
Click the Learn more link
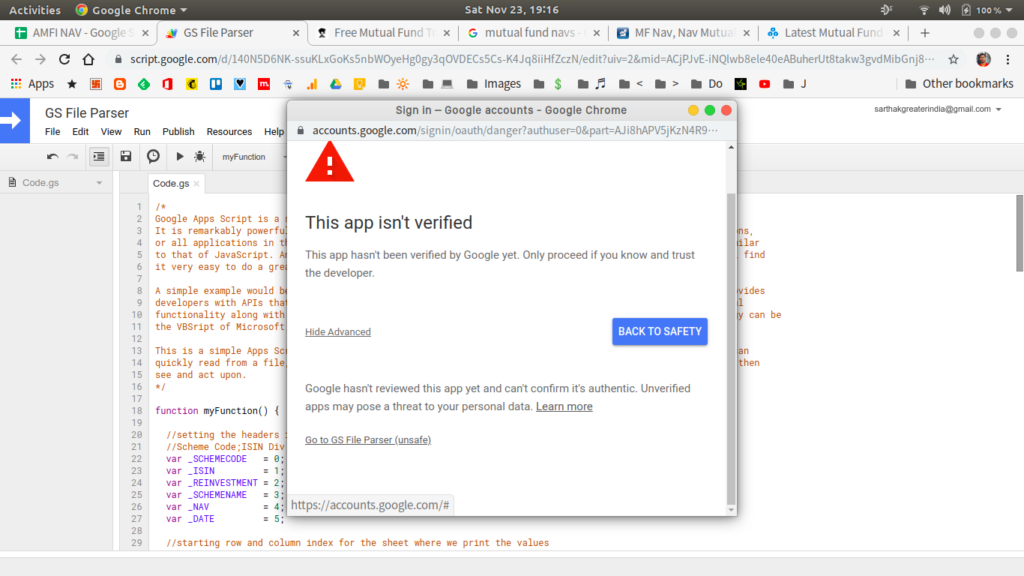click(x=564, y=406)
